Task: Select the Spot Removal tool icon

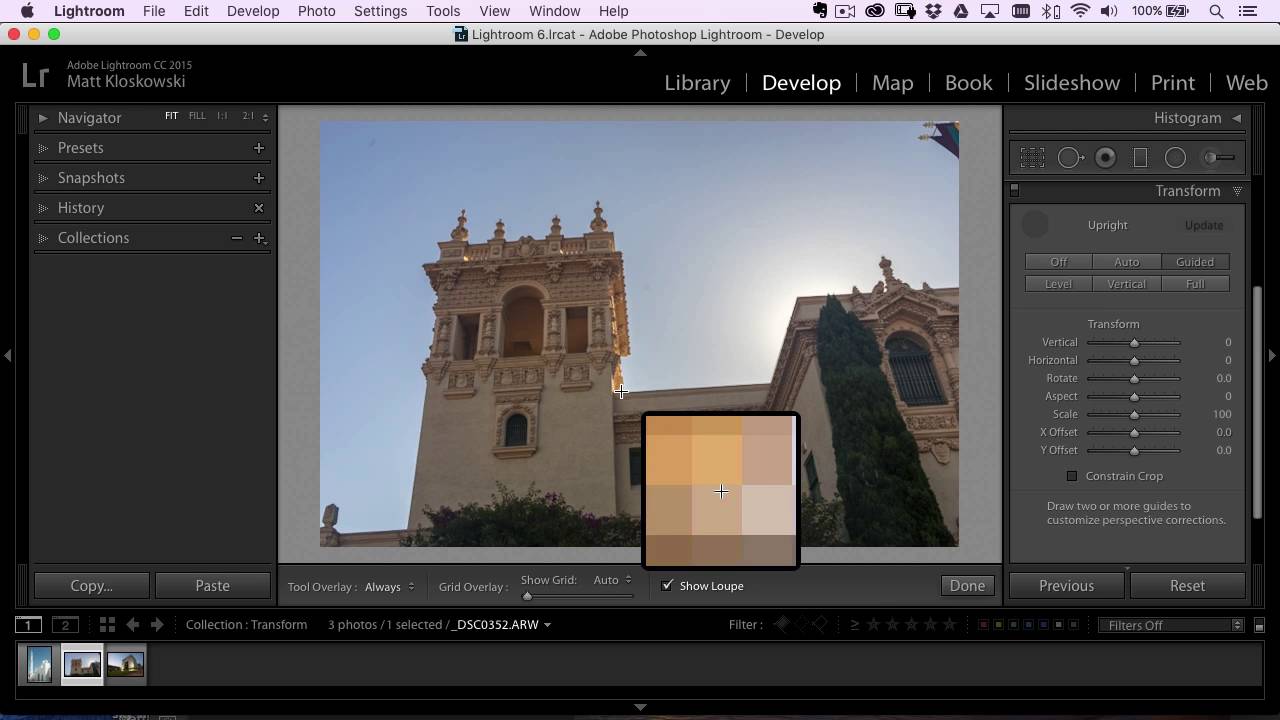Action: (1071, 158)
